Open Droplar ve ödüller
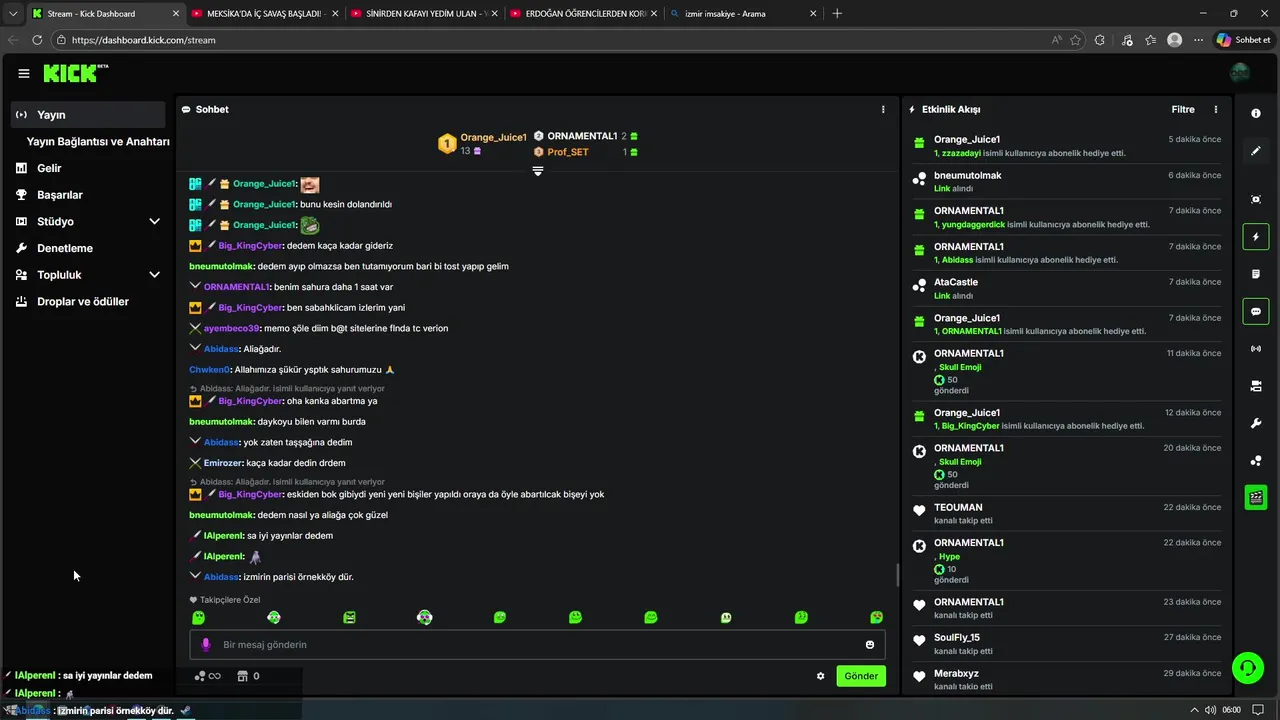Image resolution: width=1280 pixels, height=720 pixels. [82, 301]
